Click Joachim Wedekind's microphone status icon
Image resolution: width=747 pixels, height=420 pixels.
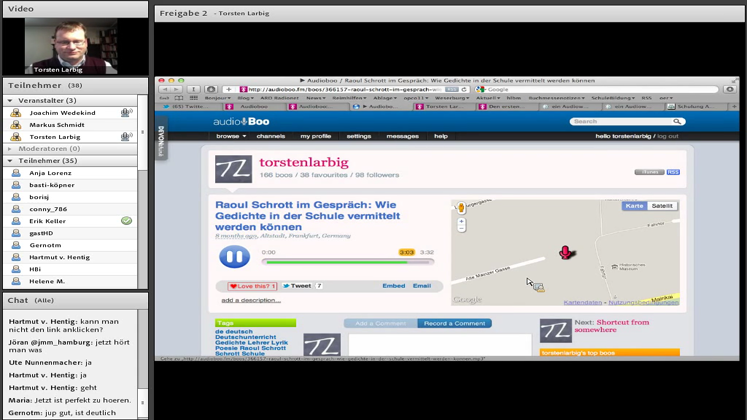[126, 113]
